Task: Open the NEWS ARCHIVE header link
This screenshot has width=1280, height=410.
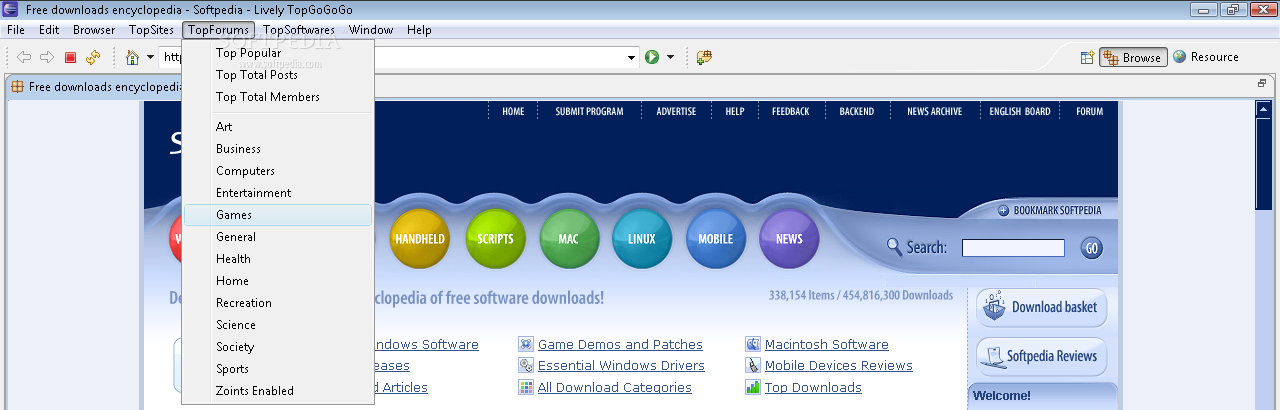Action: click(x=934, y=112)
